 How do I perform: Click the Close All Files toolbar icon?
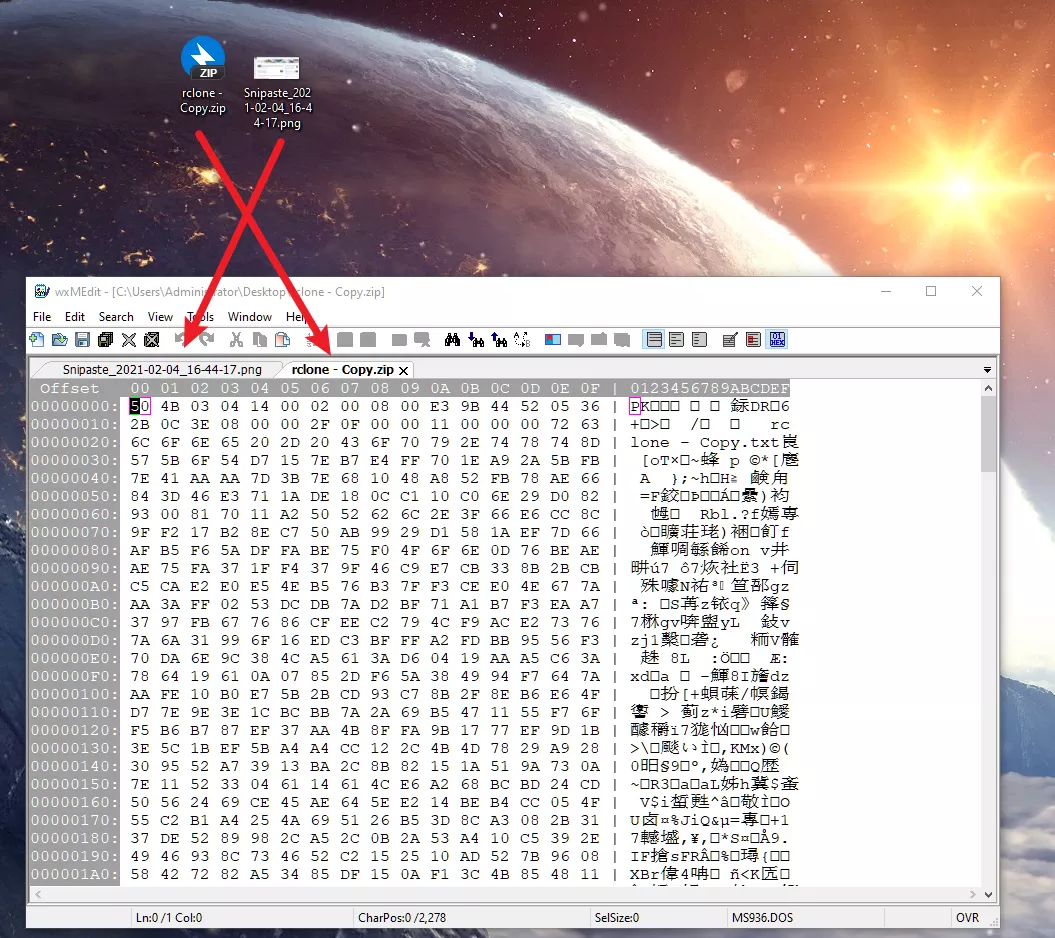[x=151, y=340]
